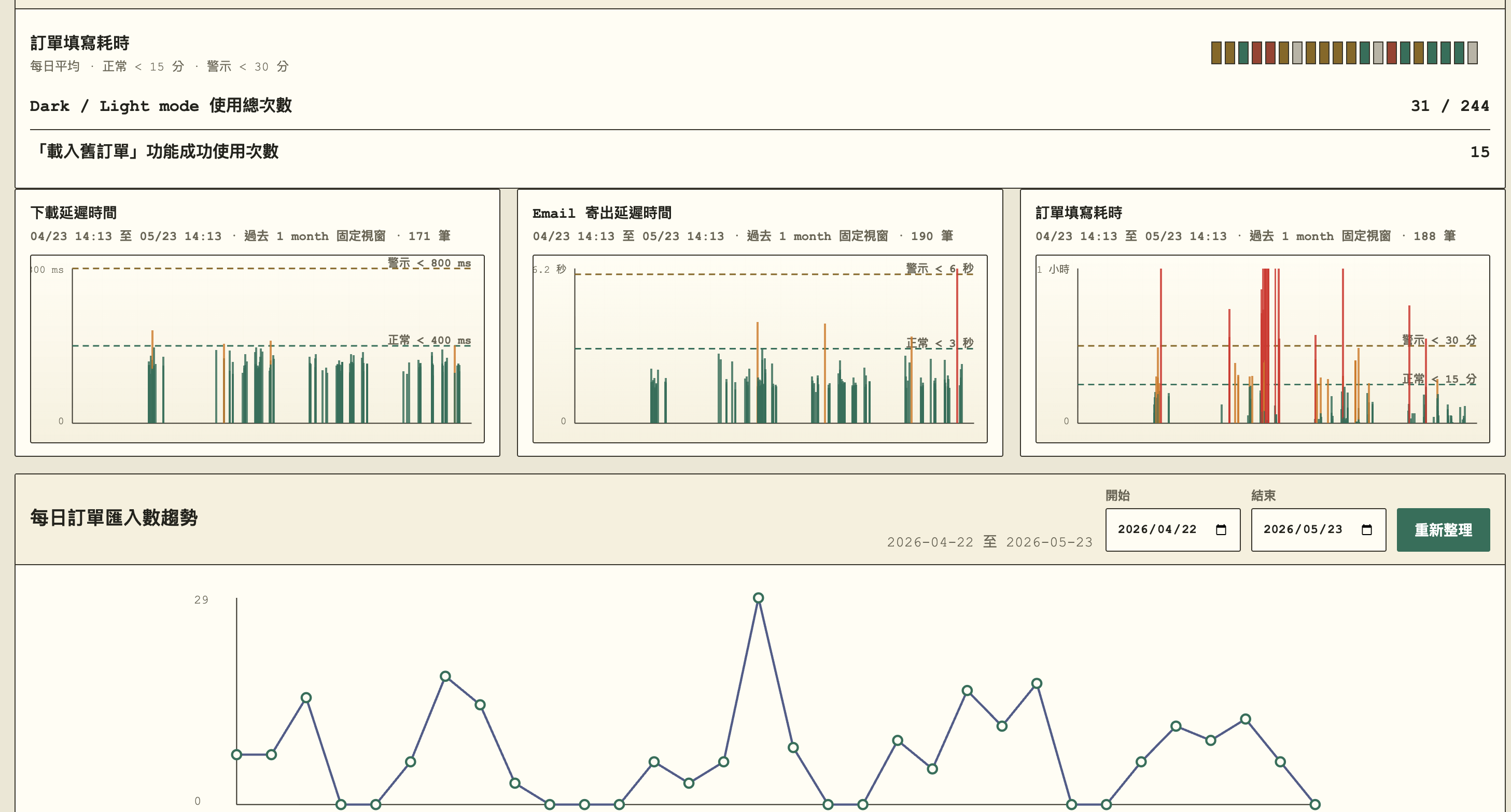Screen dimensions: 1511x812
Task: Click the 正常 < 3 秒 threshold label
Action: point(939,343)
